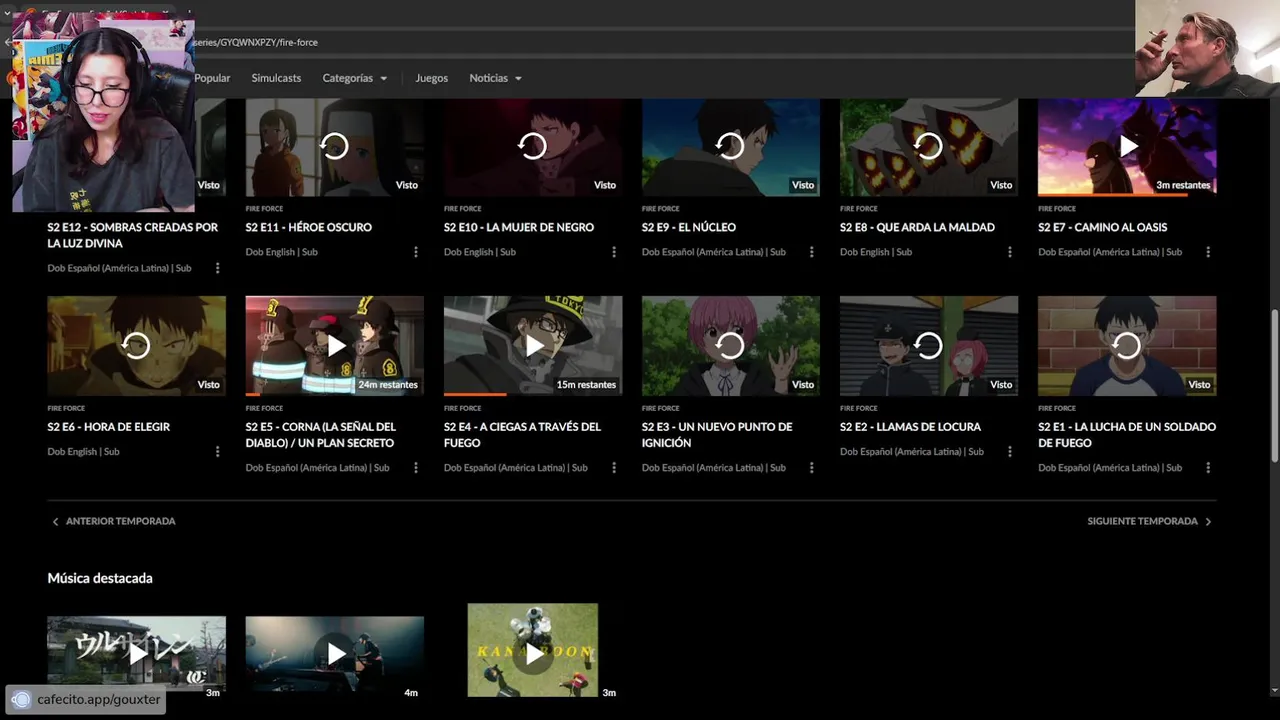Click 'Visto' badge on S2 E1 thumbnail

1199,385
